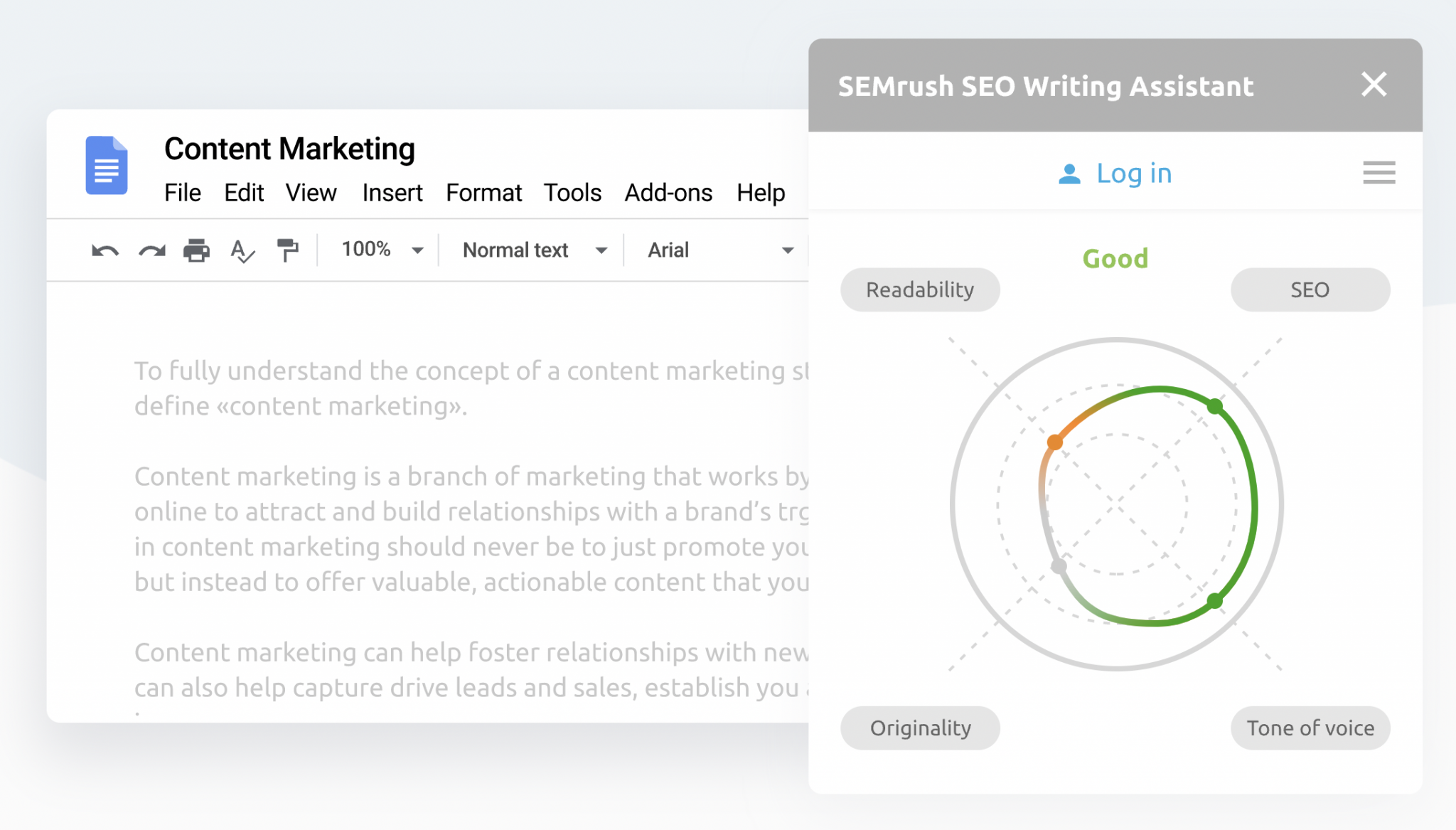Open the Insert menu
1456x830 pixels.
[x=392, y=193]
